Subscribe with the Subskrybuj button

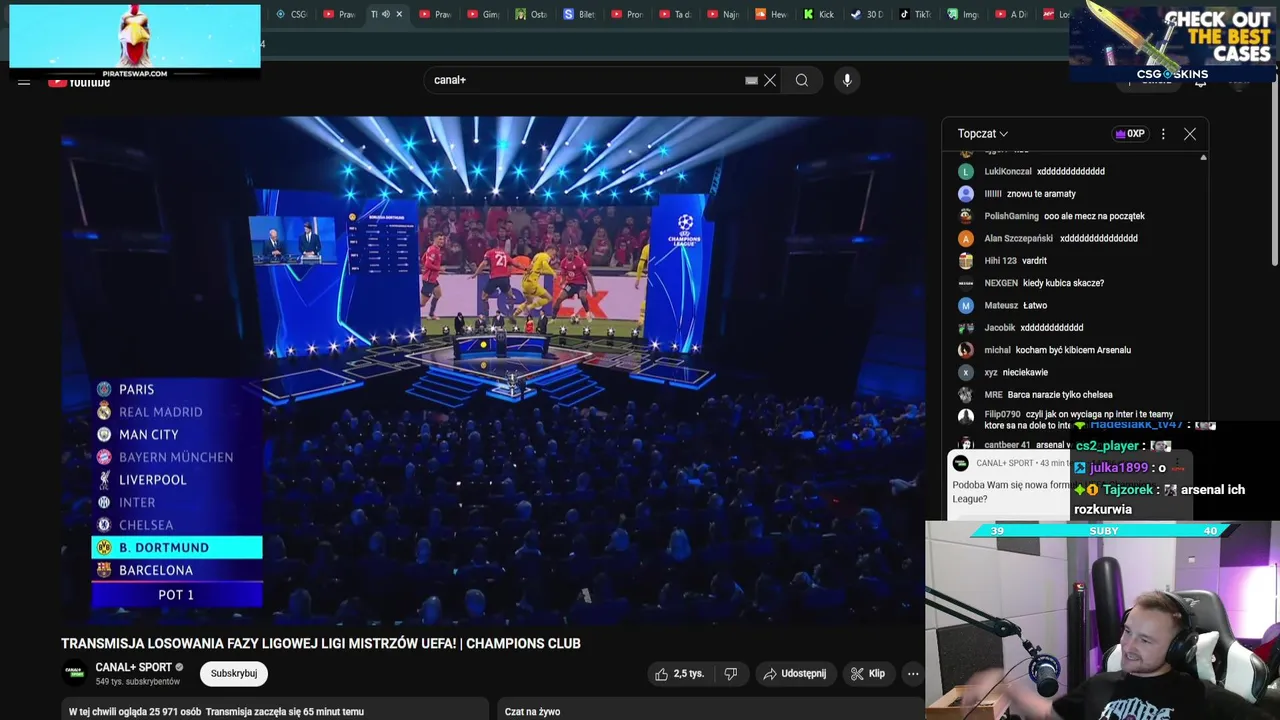[x=234, y=674]
